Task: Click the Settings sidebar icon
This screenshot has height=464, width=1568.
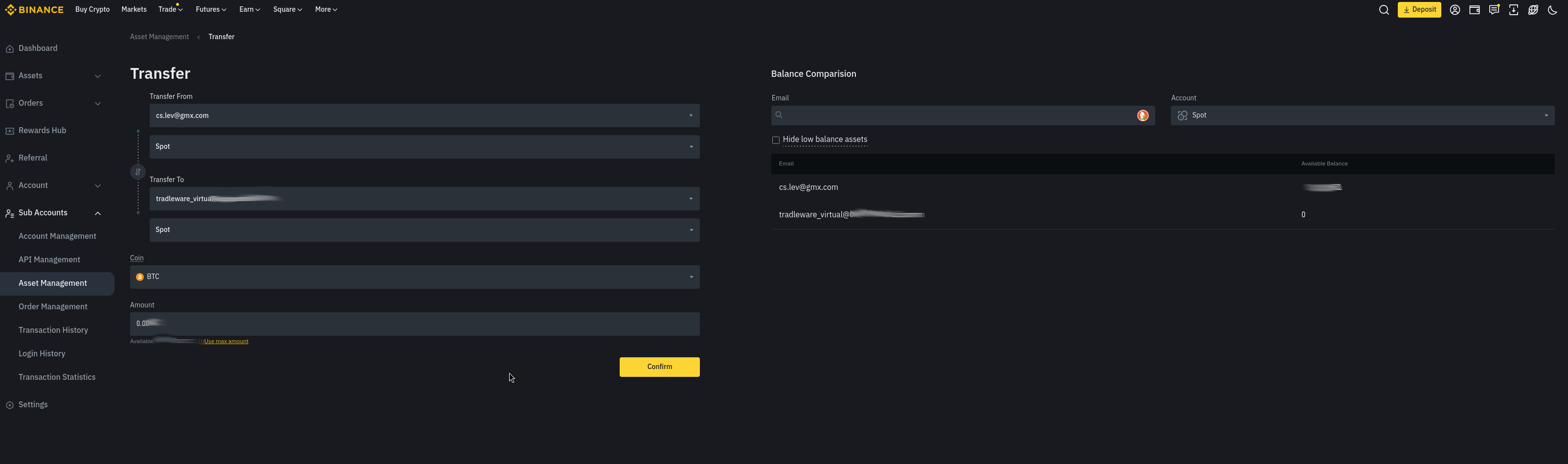Action: click(10, 405)
